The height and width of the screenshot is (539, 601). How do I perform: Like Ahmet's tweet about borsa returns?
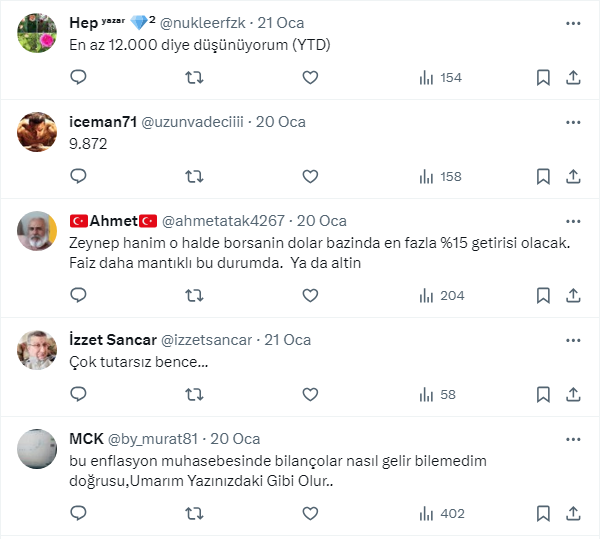pos(310,295)
